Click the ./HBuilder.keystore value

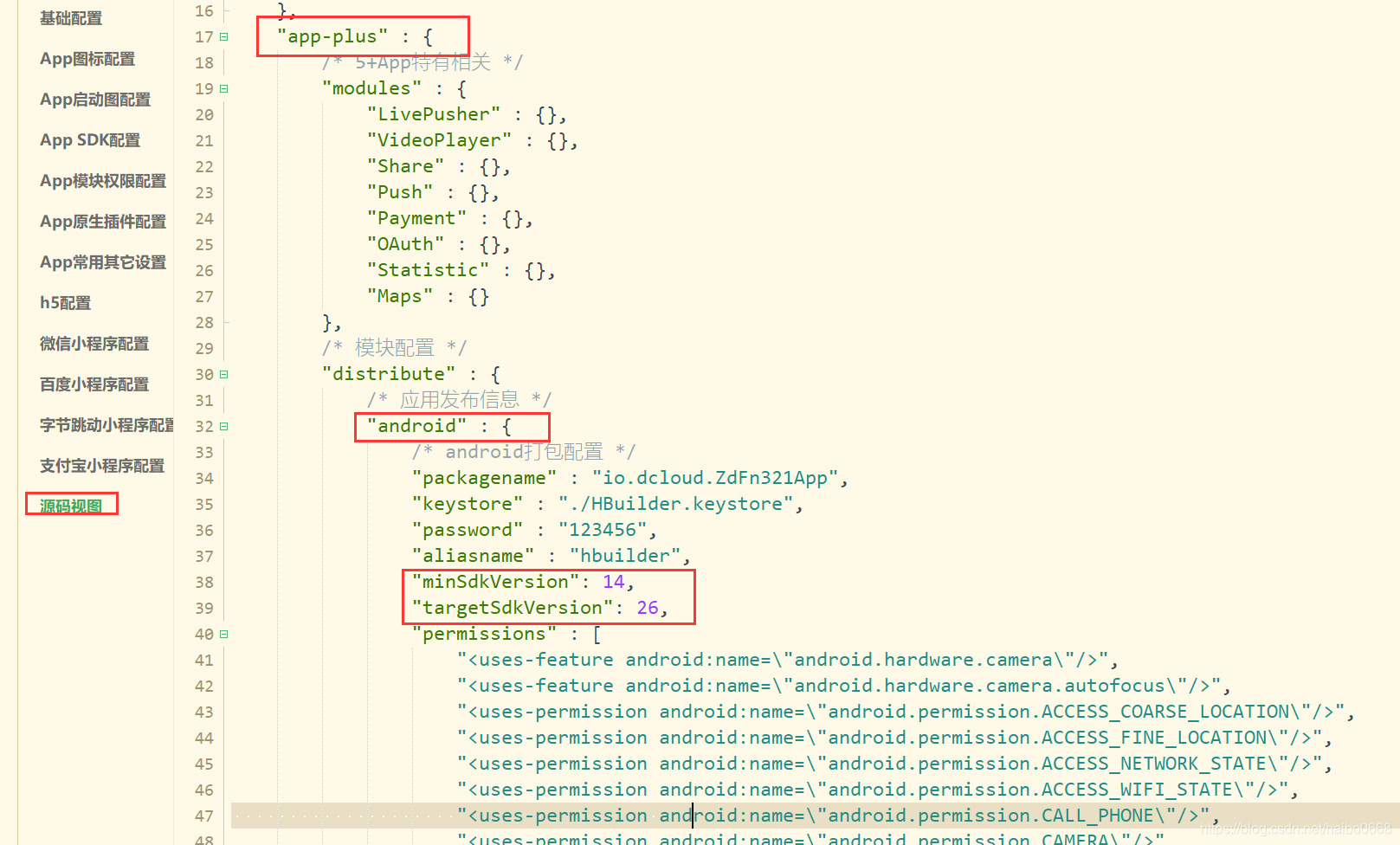click(x=675, y=504)
